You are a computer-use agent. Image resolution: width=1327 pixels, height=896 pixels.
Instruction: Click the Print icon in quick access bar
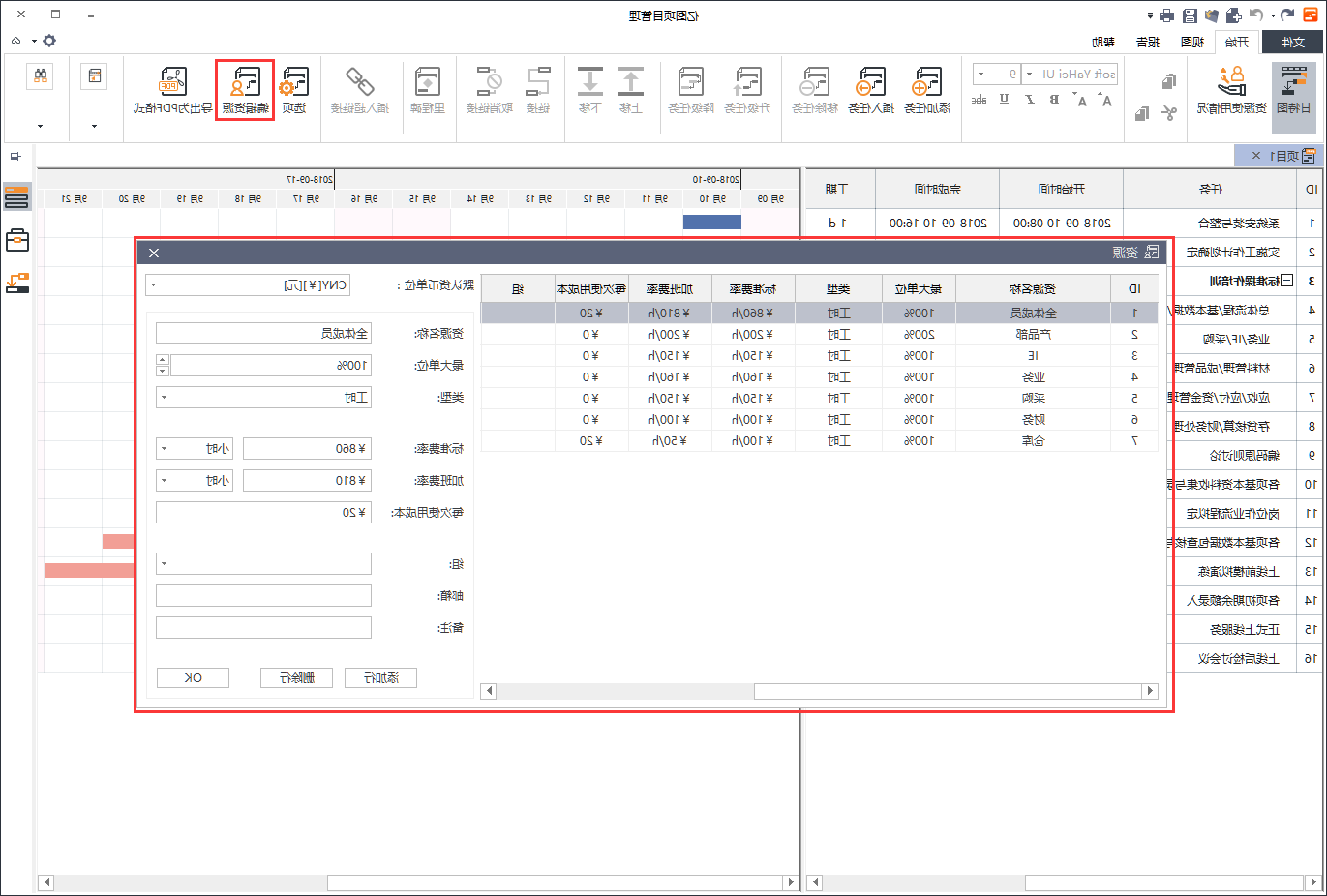point(1166,15)
